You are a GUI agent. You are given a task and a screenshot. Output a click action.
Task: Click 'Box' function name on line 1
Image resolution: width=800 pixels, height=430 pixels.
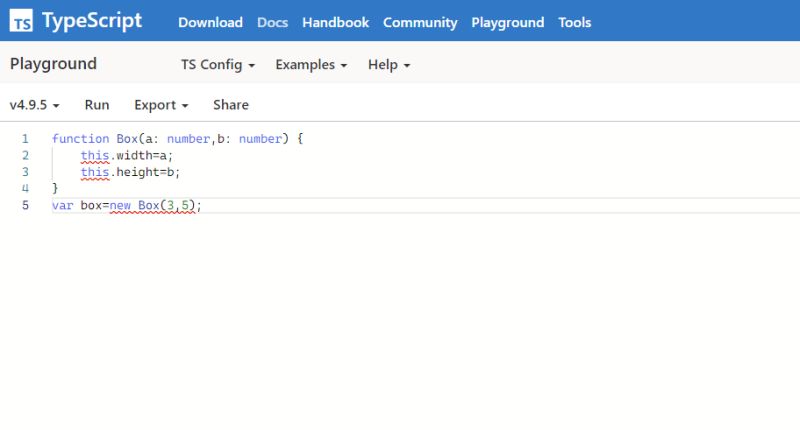coord(127,139)
